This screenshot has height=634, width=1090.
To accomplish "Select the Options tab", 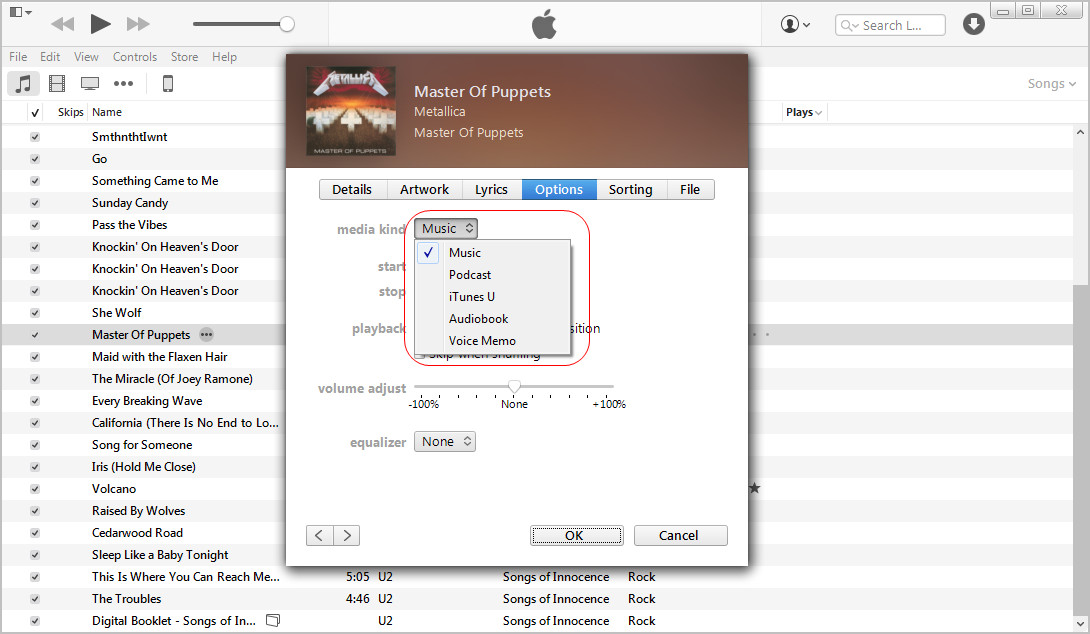I will [559, 190].
